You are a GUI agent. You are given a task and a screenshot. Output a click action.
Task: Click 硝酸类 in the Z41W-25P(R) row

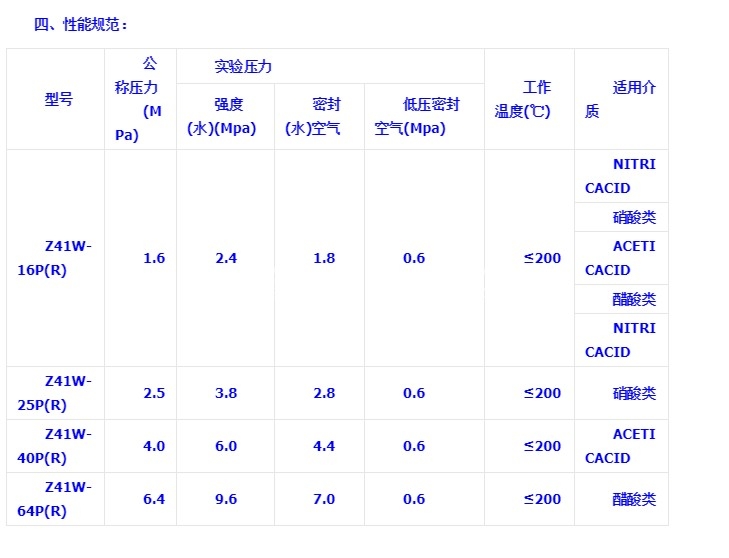[x=634, y=393]
